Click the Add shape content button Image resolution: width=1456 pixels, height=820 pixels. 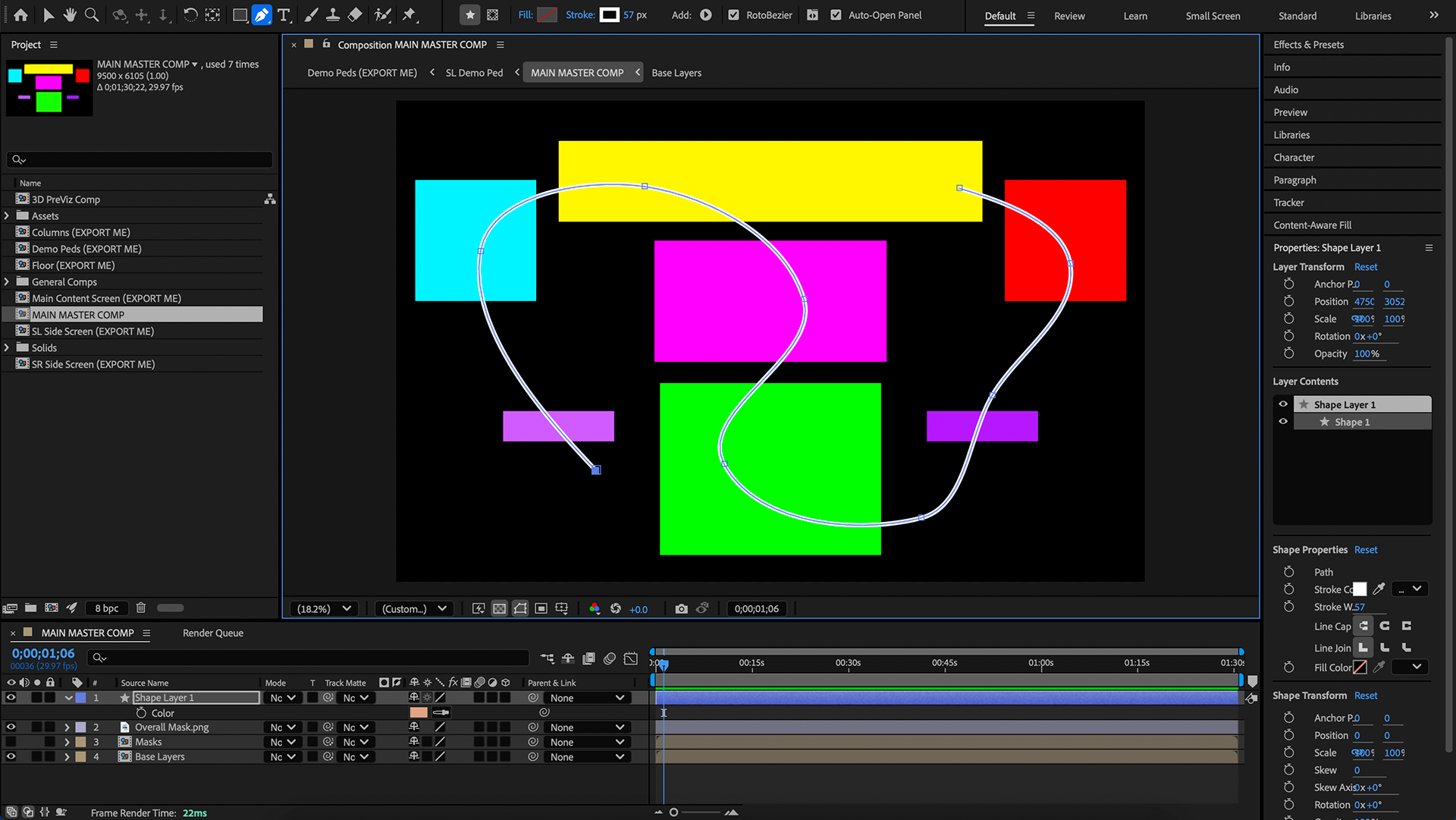point(705,14)
